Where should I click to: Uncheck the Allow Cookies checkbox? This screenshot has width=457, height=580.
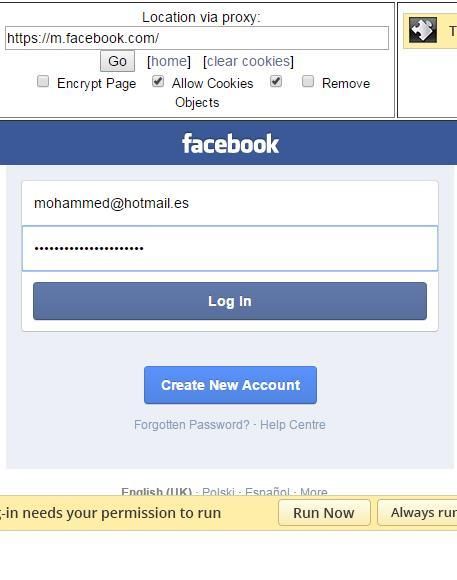tap(158, 81)
